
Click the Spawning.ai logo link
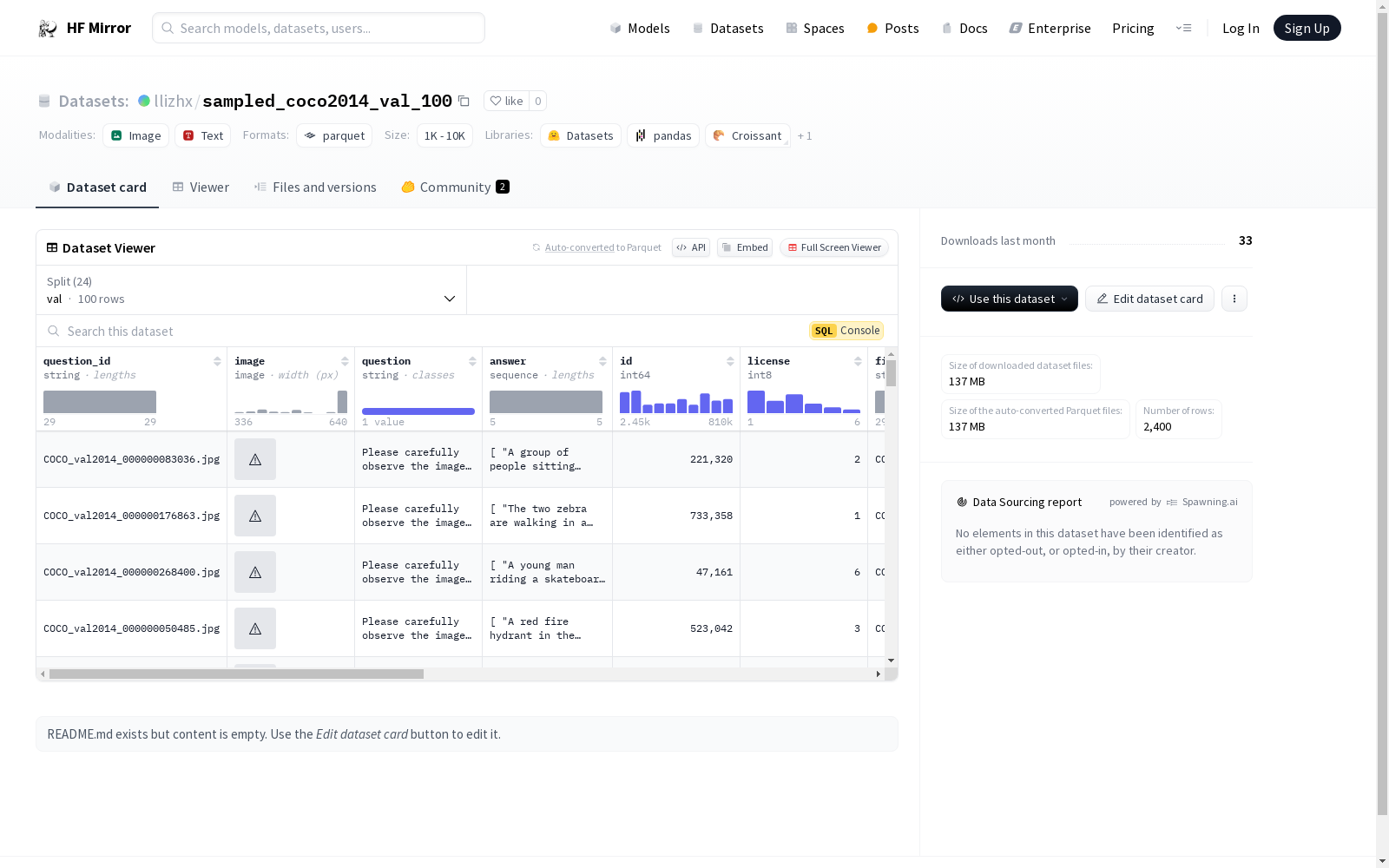[1202, 503]
